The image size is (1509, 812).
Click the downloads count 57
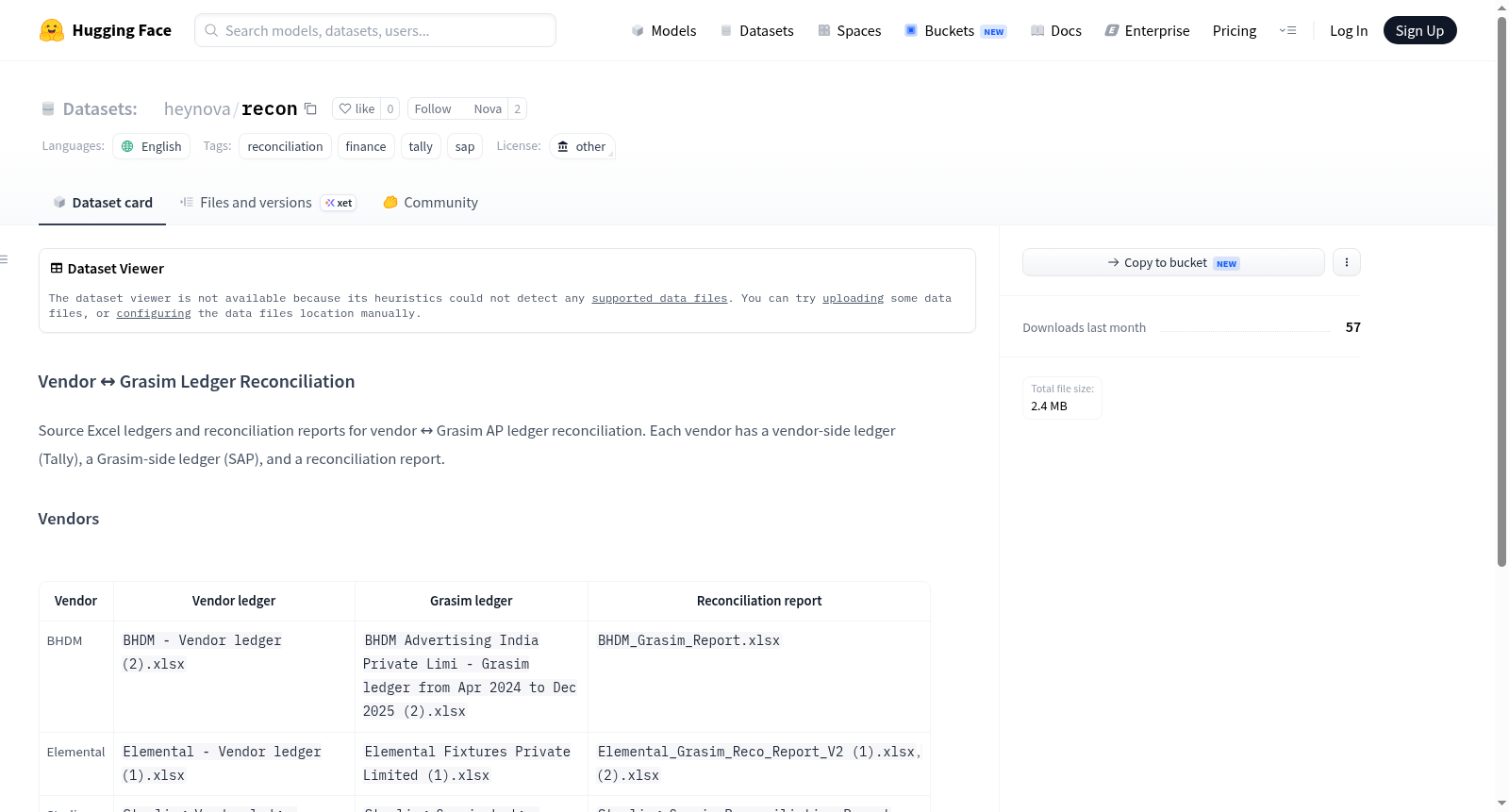click(1352, 327)
